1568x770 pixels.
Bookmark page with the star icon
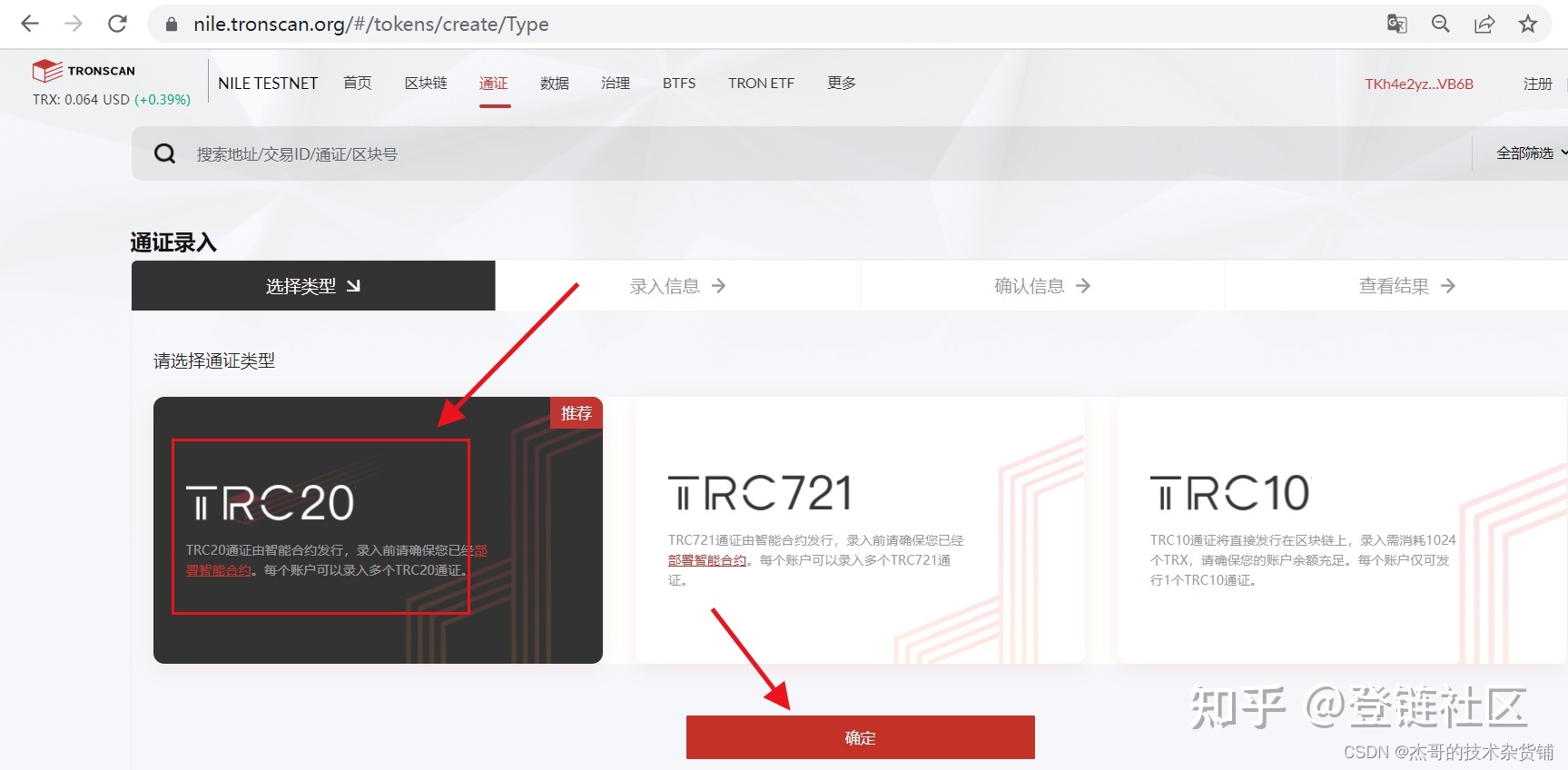tap(1528, 24)
